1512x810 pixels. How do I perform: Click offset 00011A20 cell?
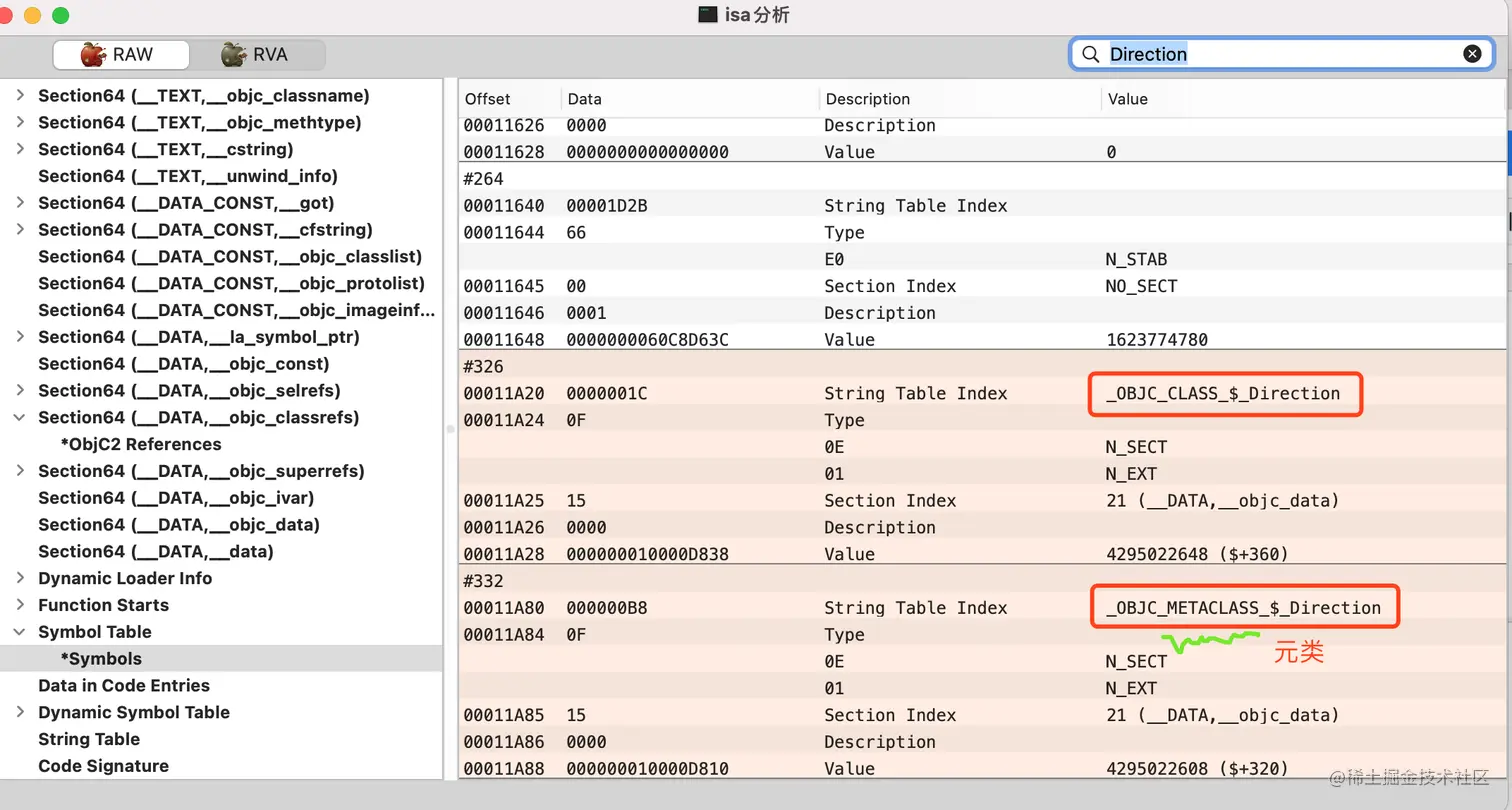pos(504,393)
